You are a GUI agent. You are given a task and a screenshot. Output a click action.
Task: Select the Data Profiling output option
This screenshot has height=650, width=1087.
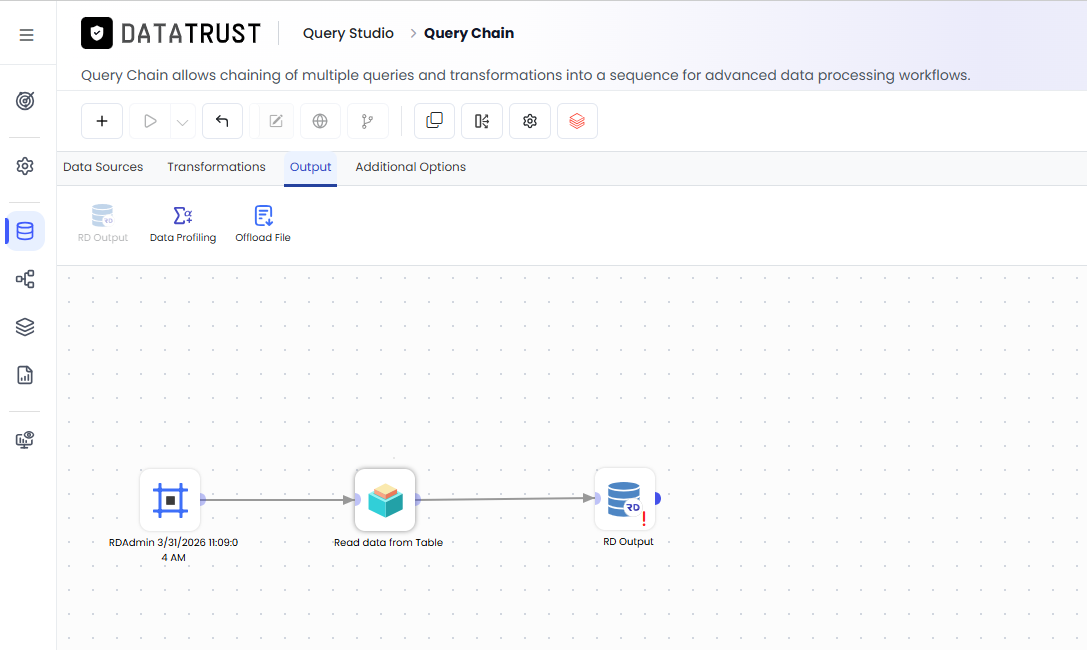click(x=183, y=224)
